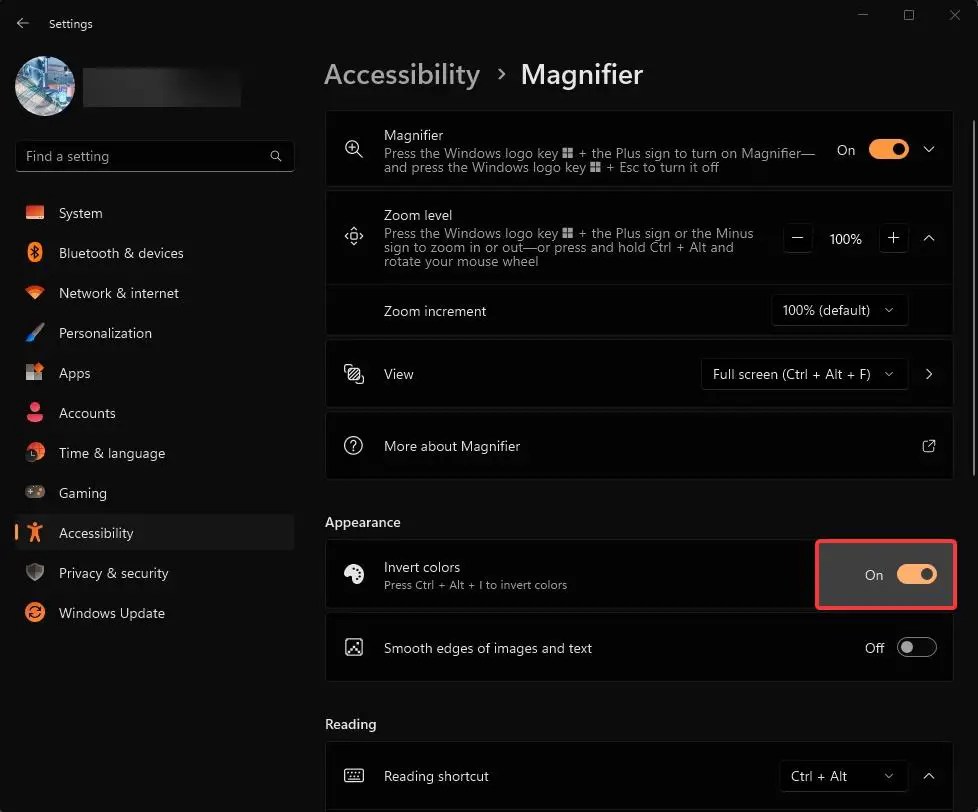Maximize the Settings window
The height and width of the screenshot is (812, 978).
click(x=909, y=15)
